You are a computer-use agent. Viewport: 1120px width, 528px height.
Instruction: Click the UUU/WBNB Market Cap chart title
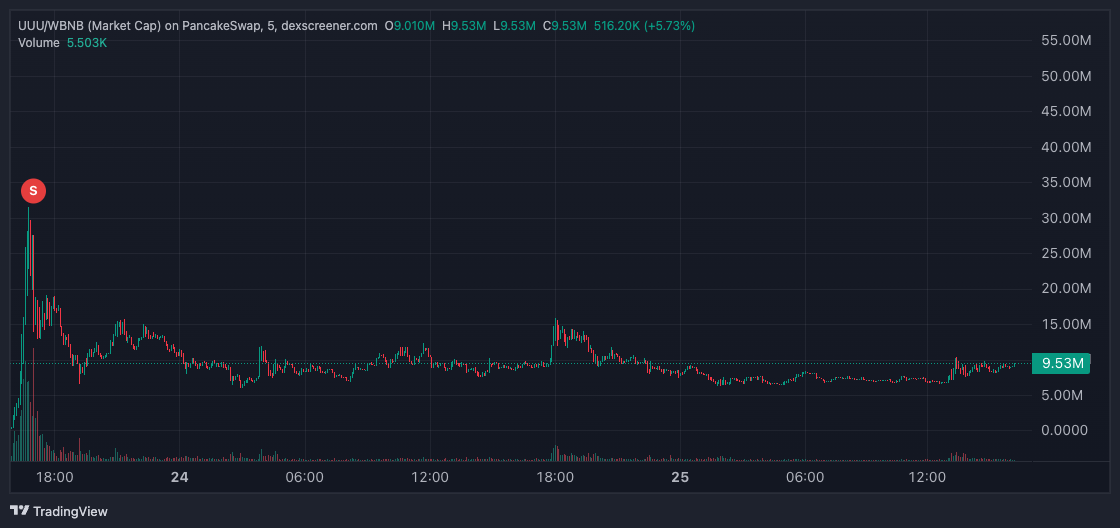[x=198, y=25]
